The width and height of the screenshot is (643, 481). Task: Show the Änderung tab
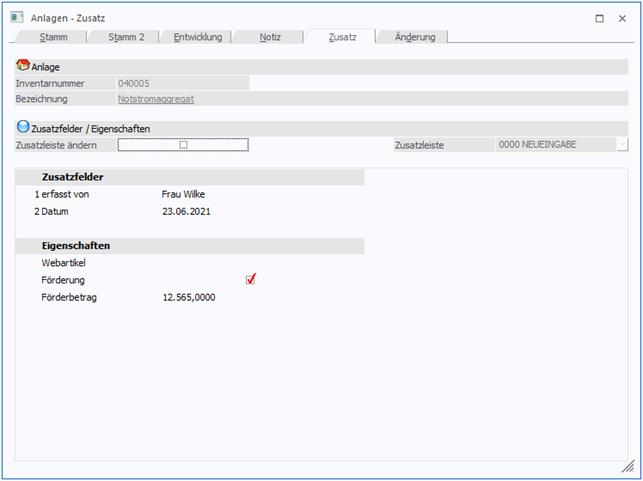414,37
